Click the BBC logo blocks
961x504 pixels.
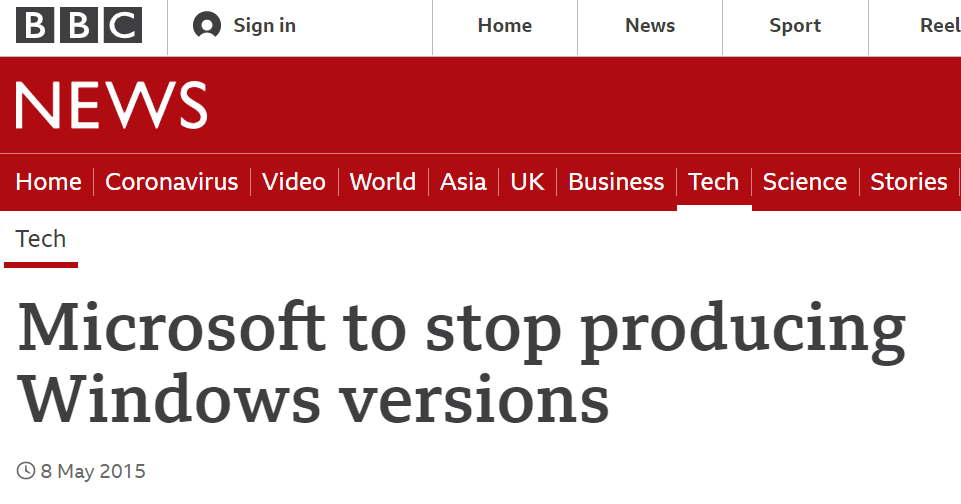point(79,25)
